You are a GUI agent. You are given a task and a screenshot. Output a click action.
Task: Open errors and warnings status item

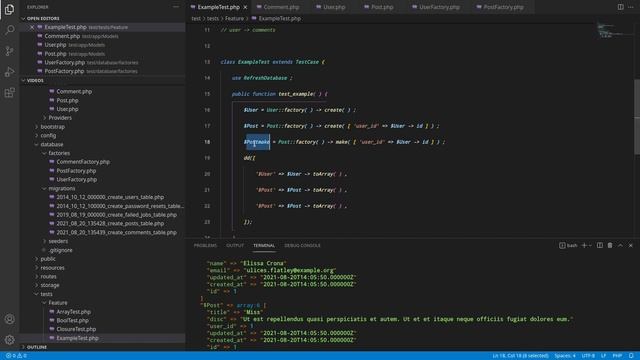(x=16, y=356)
